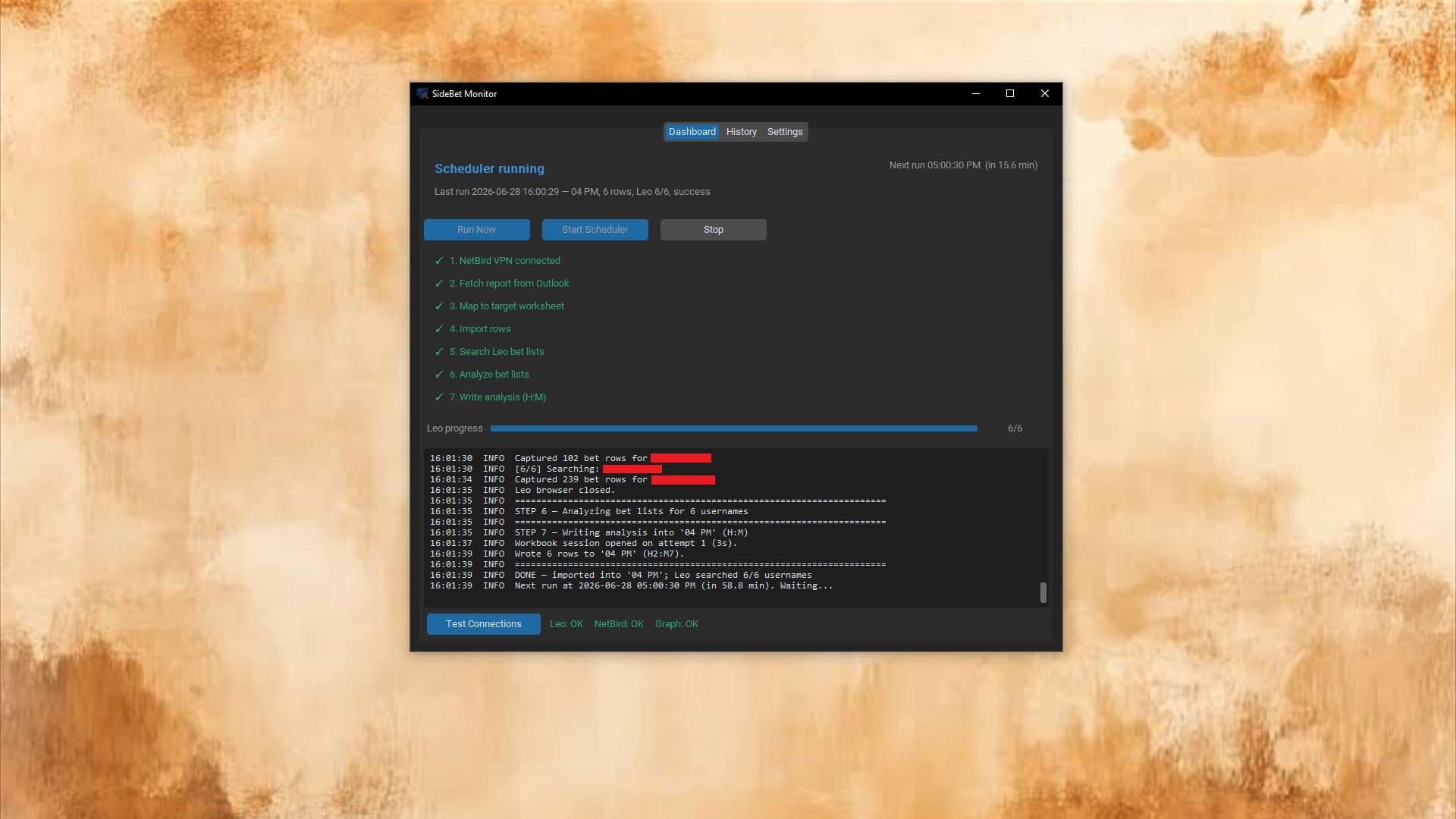This screenshot has height=819, width=1456.
Task: Close the SideBet Monitor window
Action: 1045,93
